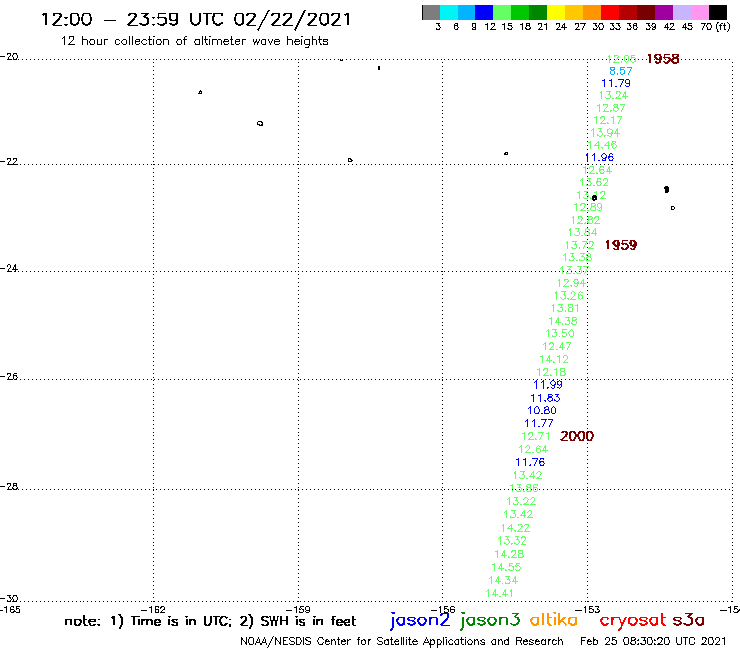Click the 1958 time stamp label

[663, 59]
